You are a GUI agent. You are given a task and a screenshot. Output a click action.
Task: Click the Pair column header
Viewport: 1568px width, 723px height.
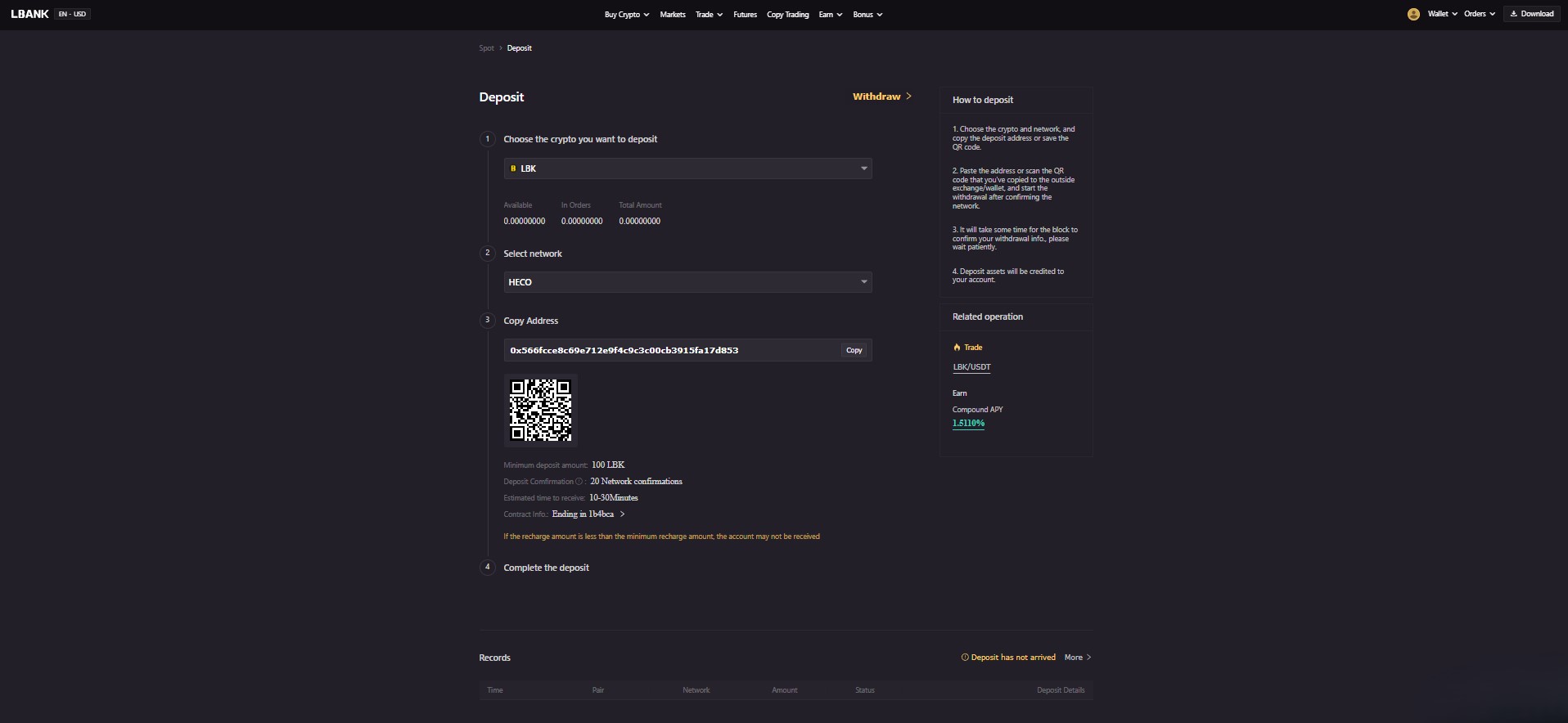click(x=598, y=690)
